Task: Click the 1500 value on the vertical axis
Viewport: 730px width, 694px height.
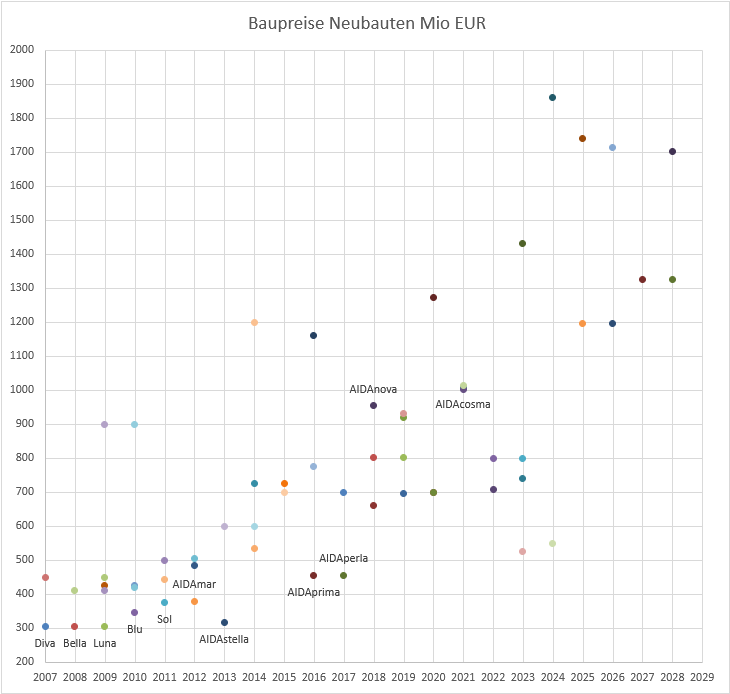Action: tap(22, 219)
